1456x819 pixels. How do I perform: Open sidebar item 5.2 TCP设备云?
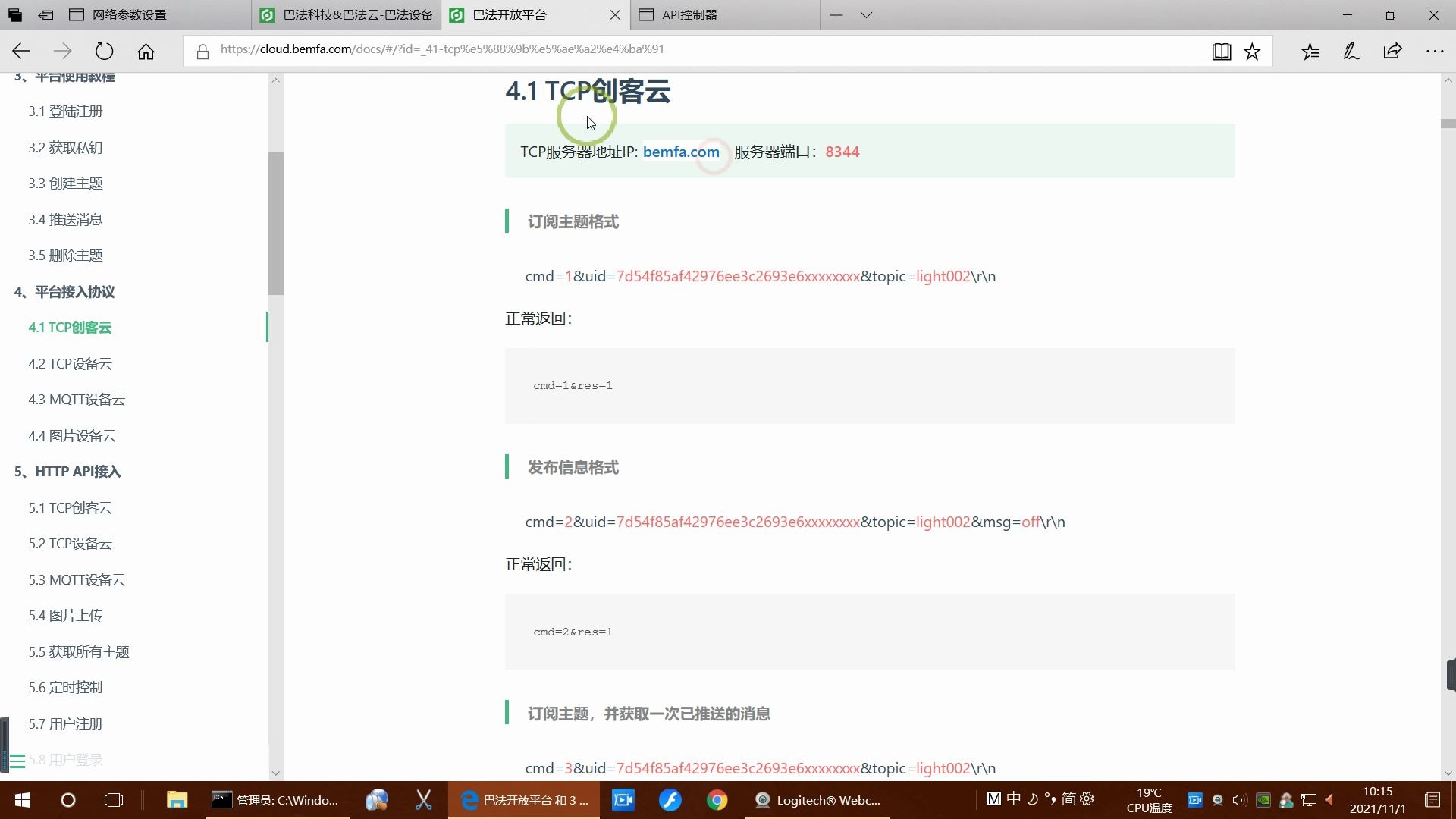pos(70,544)
